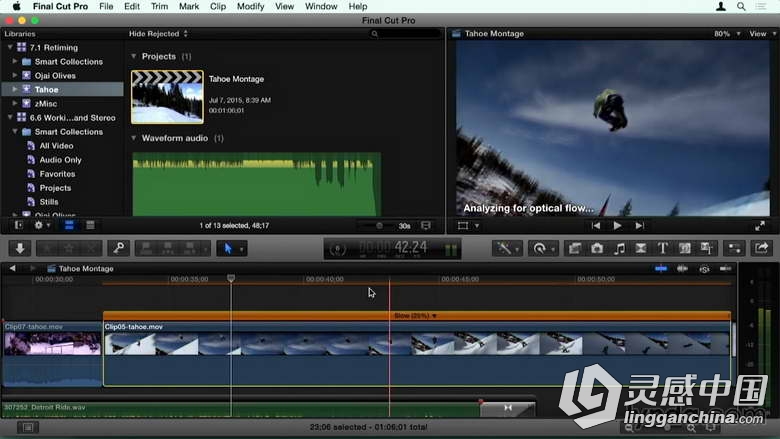Toggle Solo in the timeline
The height and width of the screenshot is (439, 780).
coord(704,269)
